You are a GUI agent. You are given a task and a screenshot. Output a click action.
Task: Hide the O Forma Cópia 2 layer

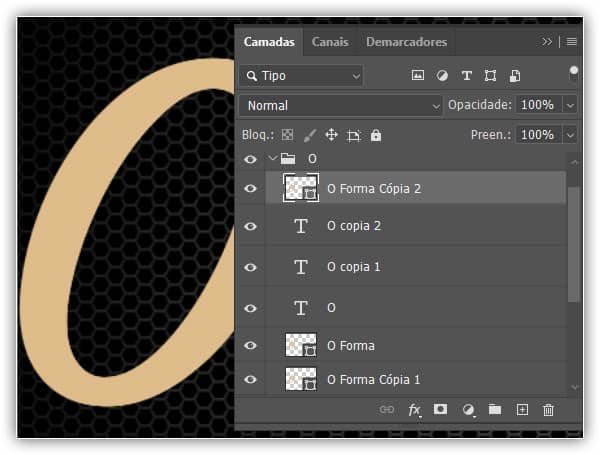click(x=250, y=188)
